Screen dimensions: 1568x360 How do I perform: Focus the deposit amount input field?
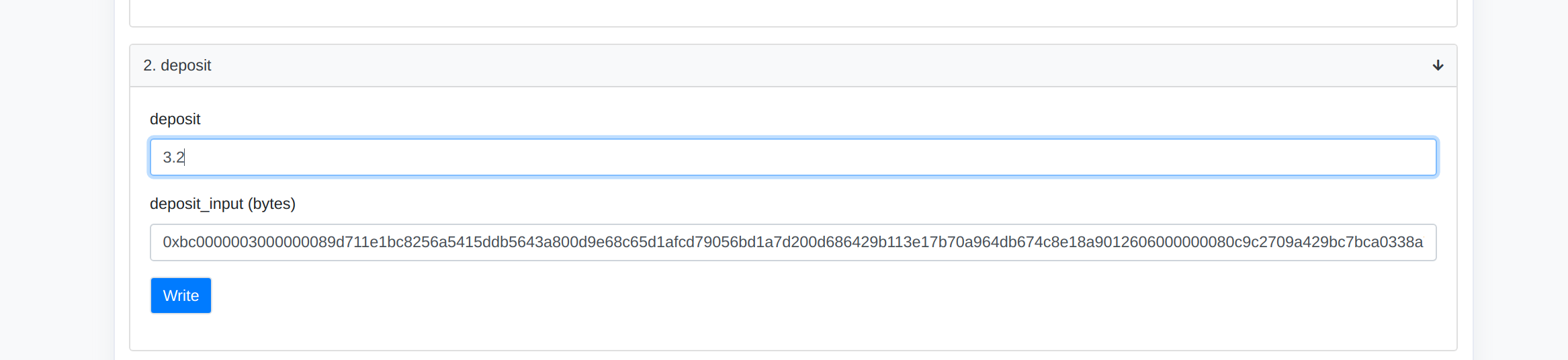coord(793,157)
